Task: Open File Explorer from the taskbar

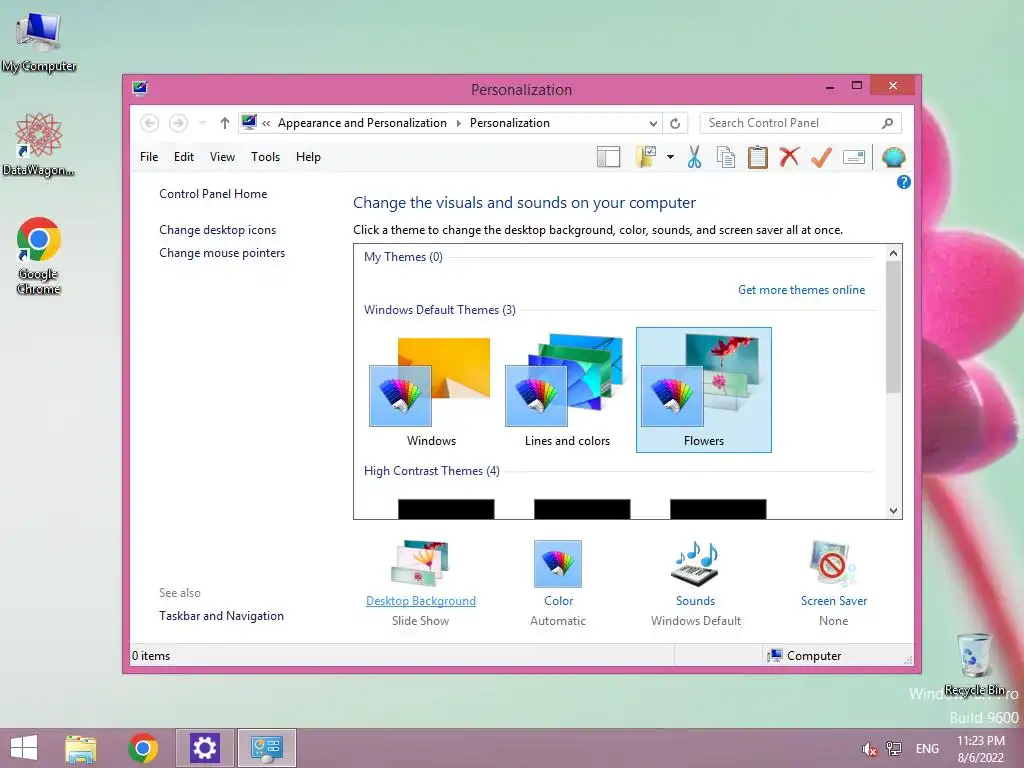Action: point(80,748)
